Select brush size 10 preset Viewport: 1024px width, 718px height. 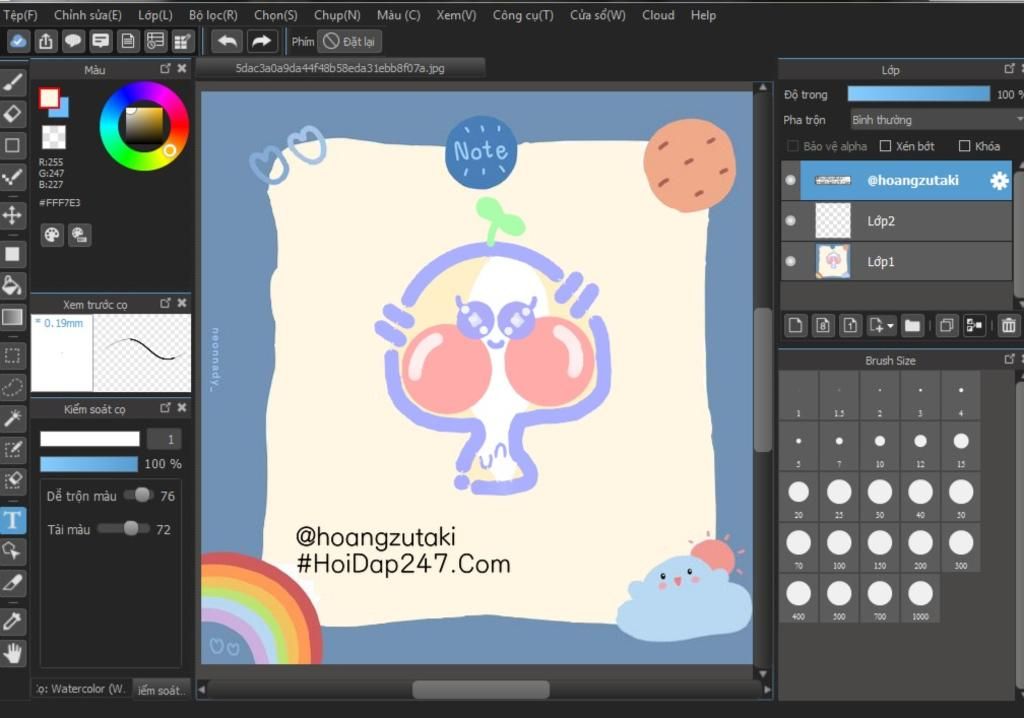coord(880,446)
